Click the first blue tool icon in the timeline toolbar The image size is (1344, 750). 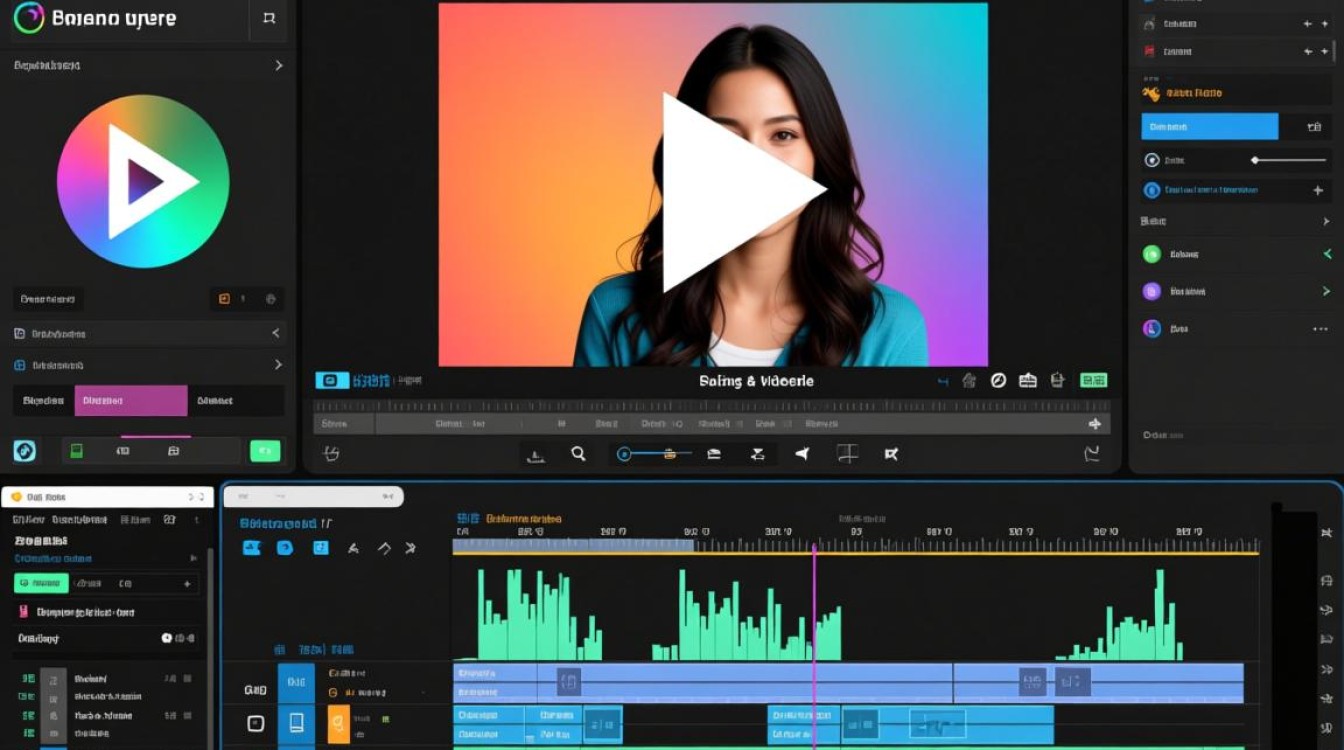[x=252, y=548]
